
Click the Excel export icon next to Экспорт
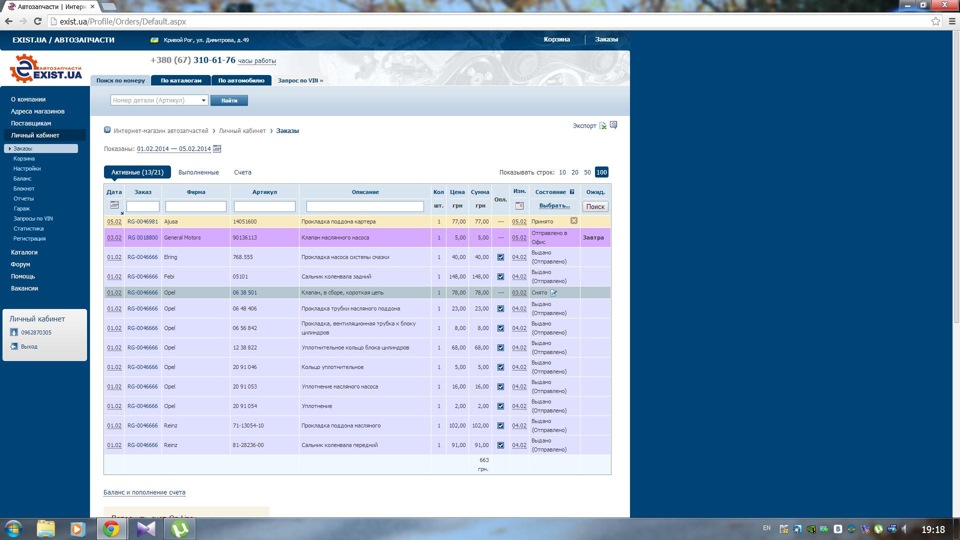click(603, 126)
